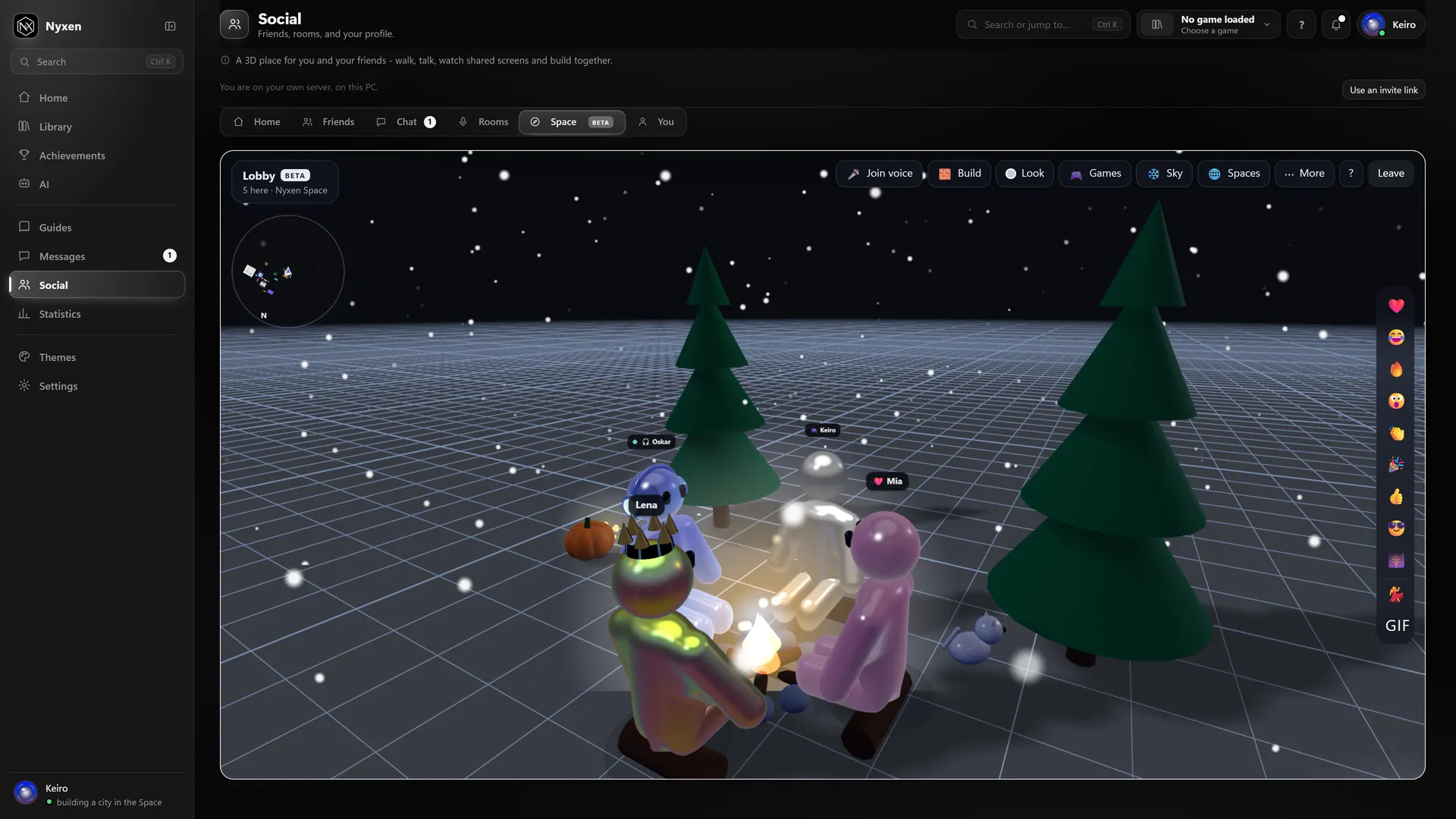Screen dimensions: 1456x819
Task: Open the notifications bell
Action: 1336,25
